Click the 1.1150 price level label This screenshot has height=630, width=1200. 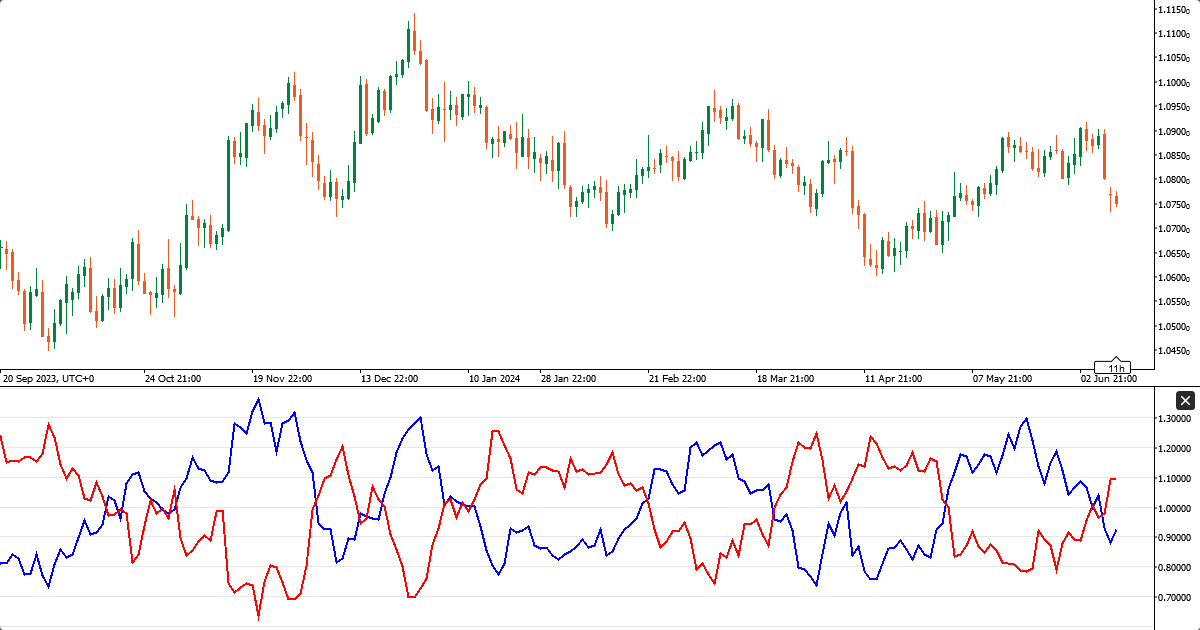pos(1173,10)
